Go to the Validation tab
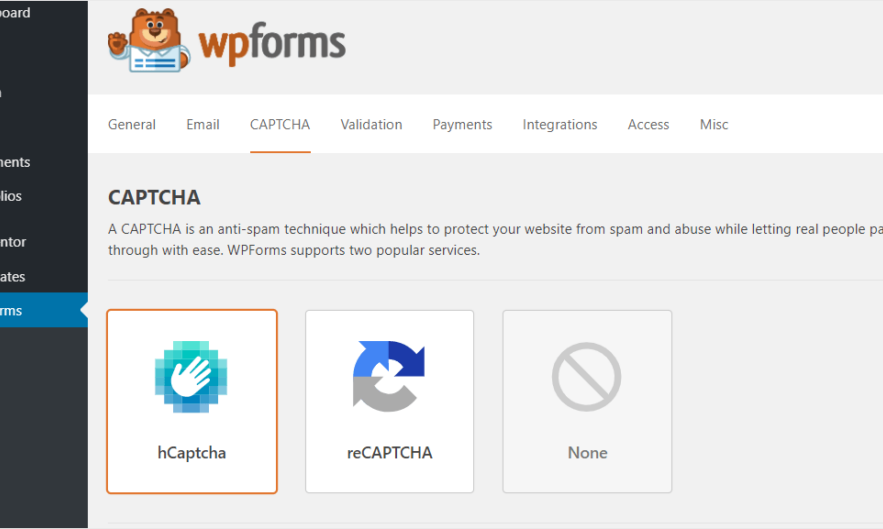The width and height of the screenshot is (883, 529). coord(371,125)
